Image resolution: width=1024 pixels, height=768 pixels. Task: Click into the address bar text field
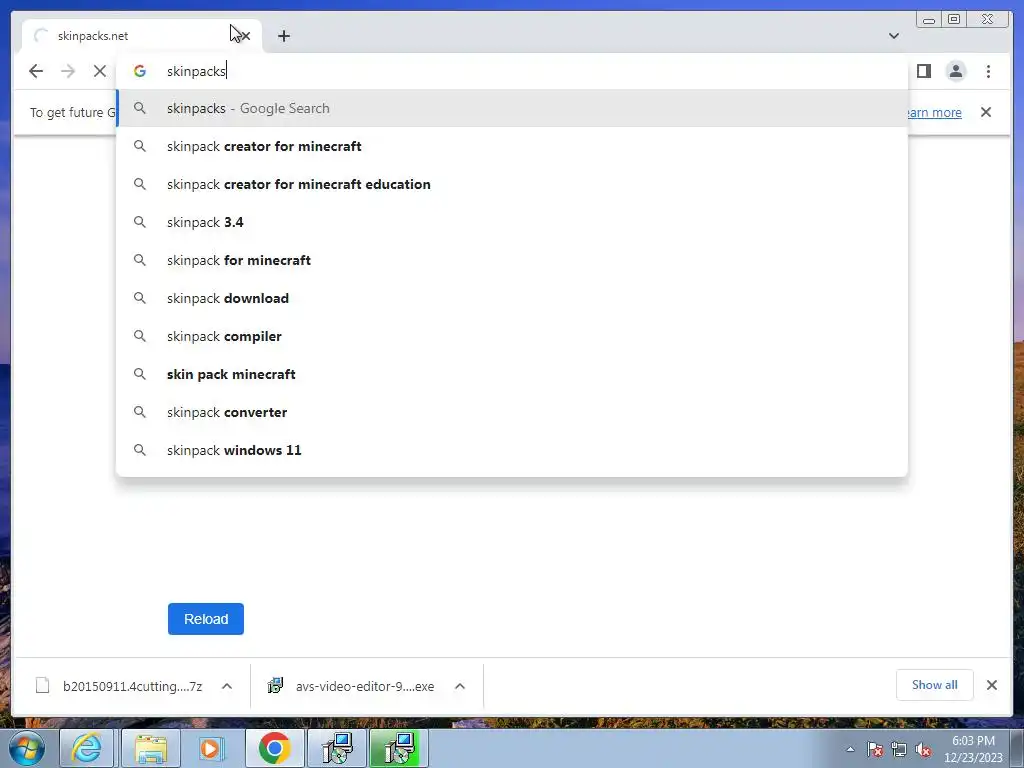click(511, 71)
